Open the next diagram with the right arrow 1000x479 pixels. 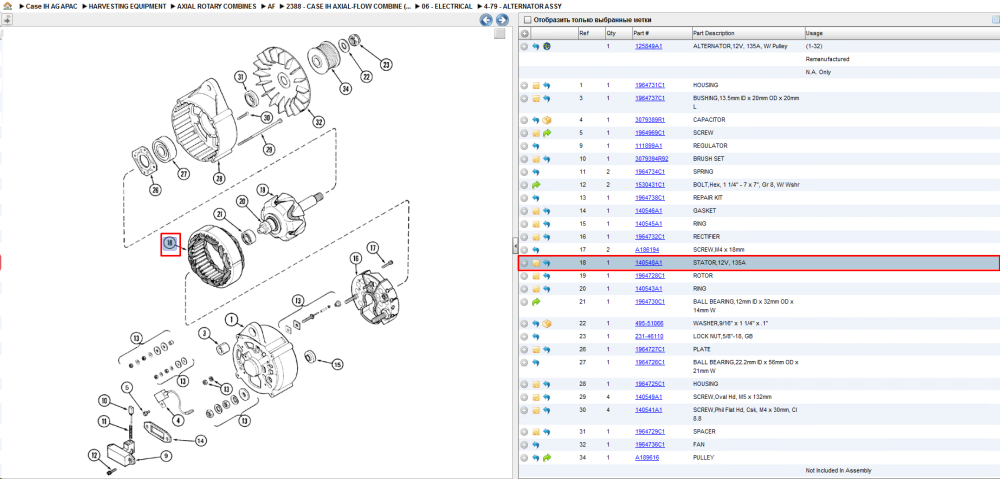tap(502, 20)
